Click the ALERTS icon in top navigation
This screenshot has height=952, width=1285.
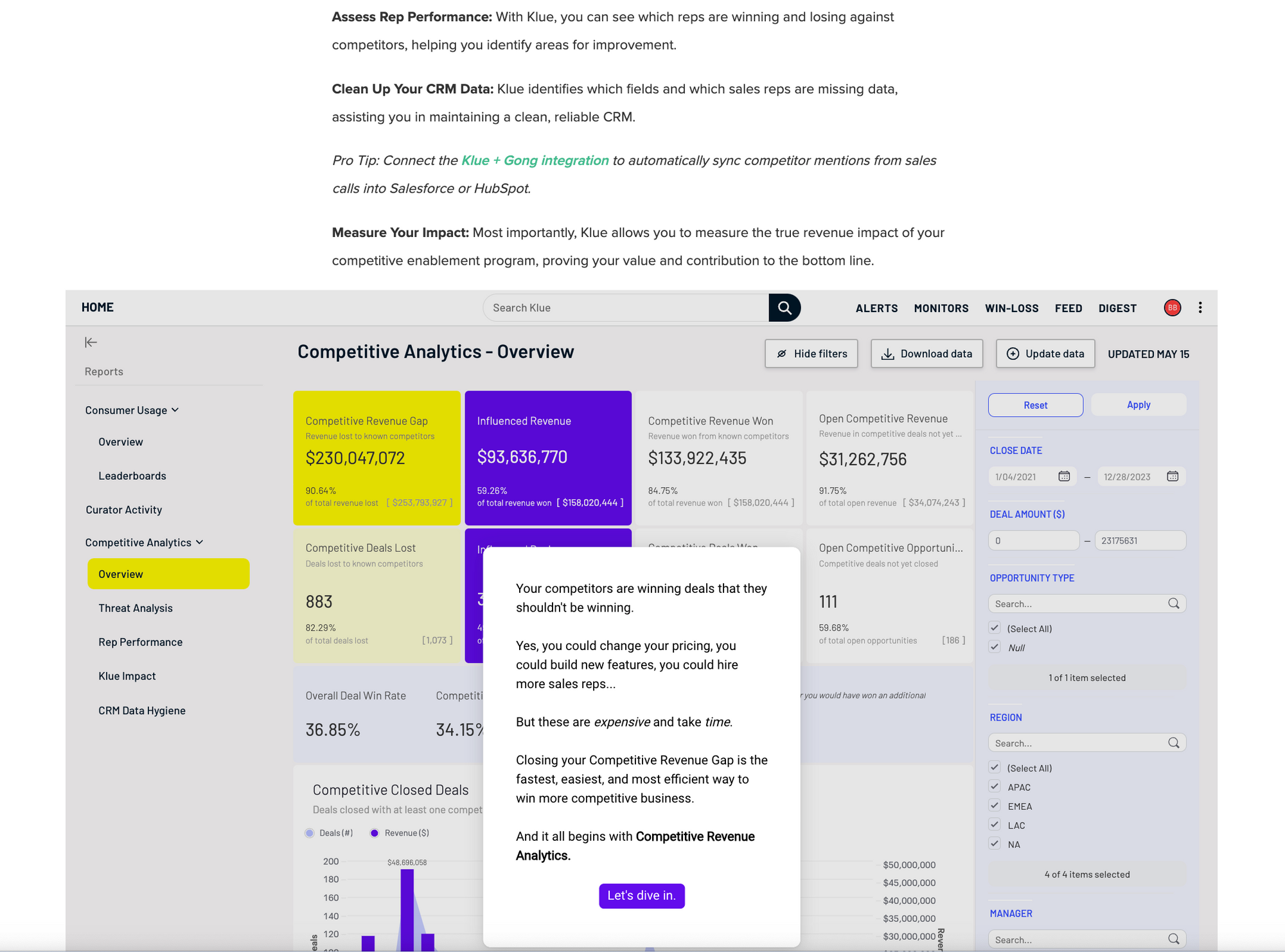pyautogui.click(x=875, y=307)
